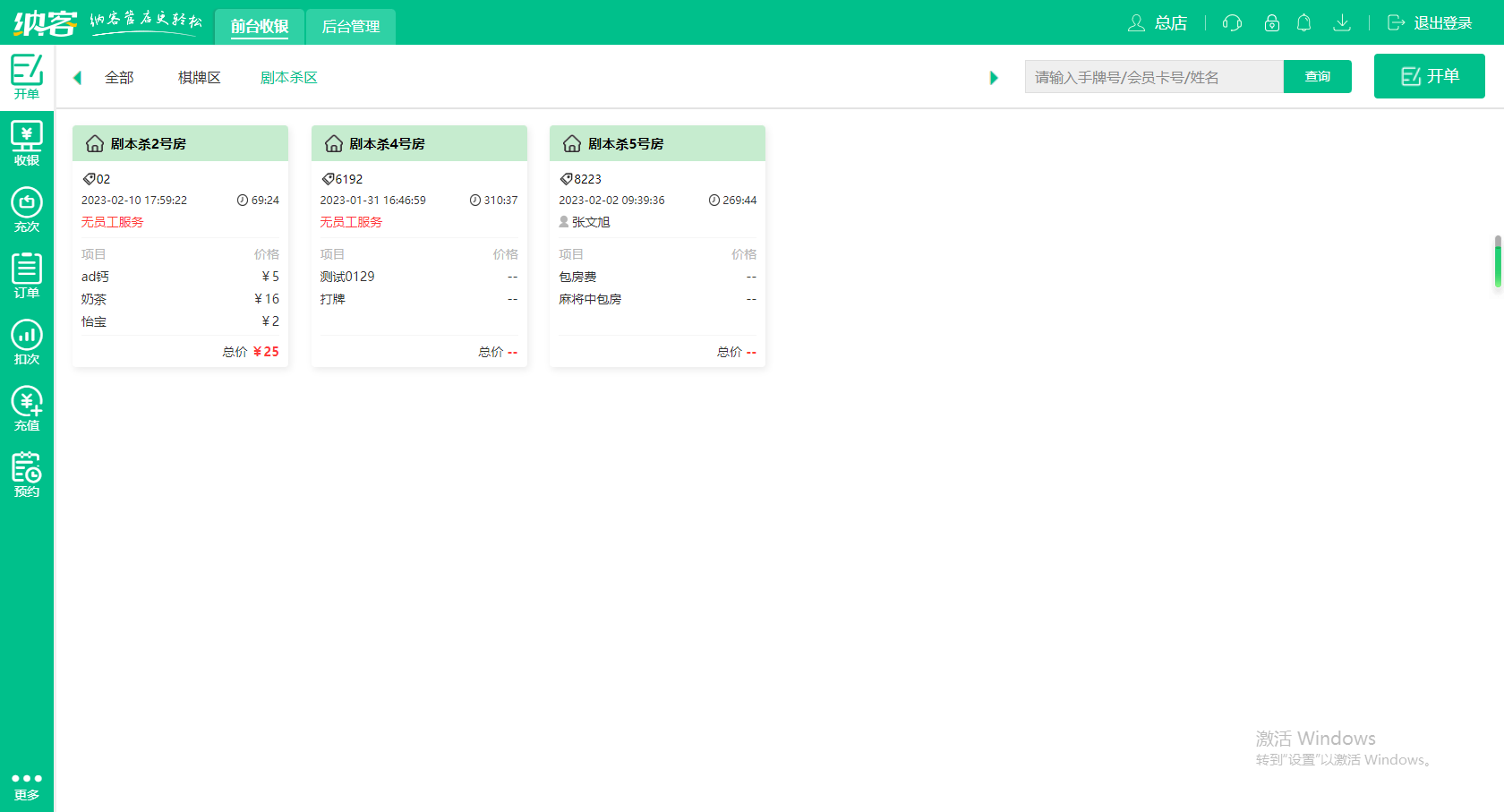Select the 扣次 sidebar icon
This screenshot has width=1504, height=812.
(27, 342)
